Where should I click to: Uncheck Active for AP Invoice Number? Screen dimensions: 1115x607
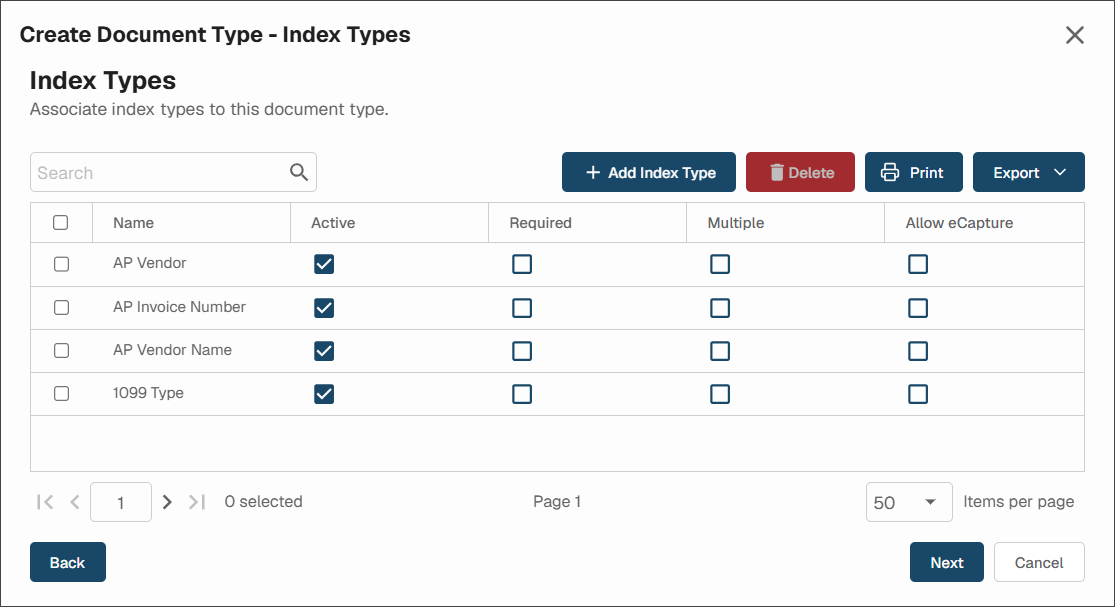point(324,308)
